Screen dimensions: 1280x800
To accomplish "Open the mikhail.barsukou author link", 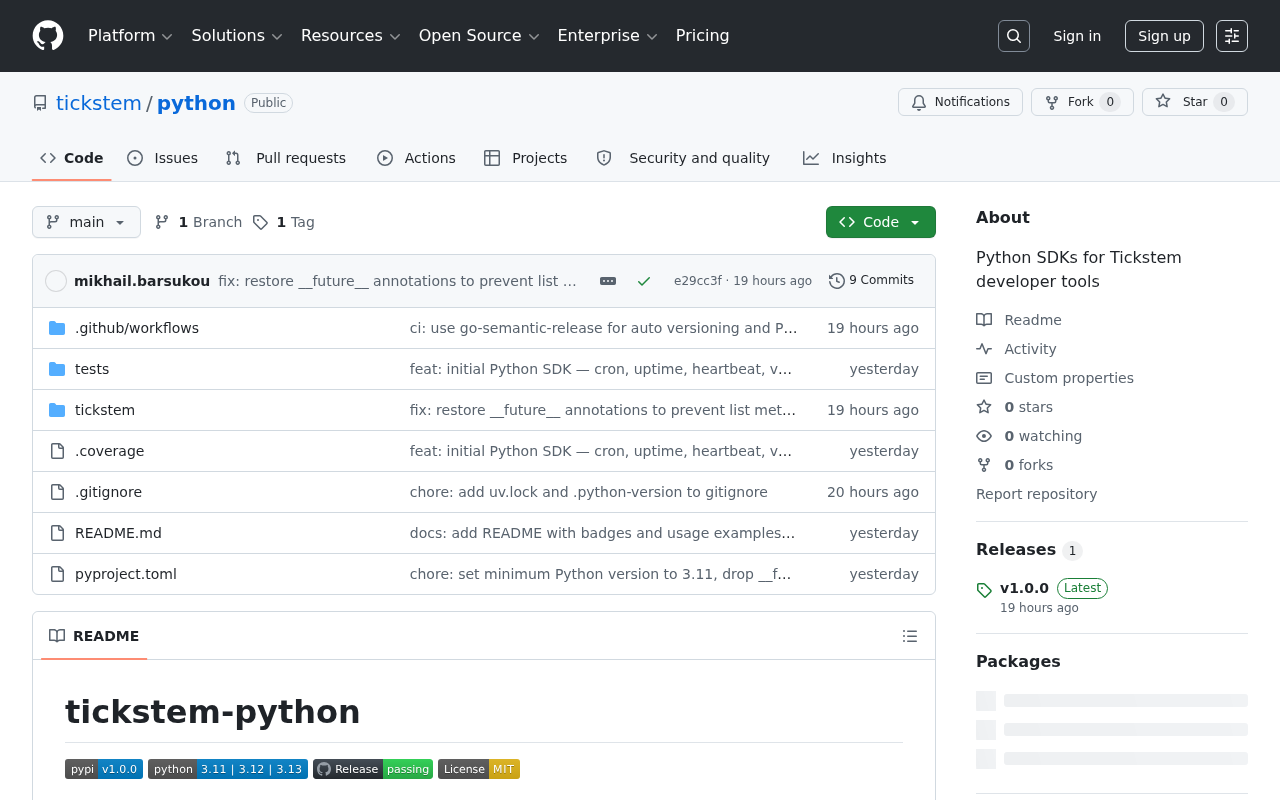I will tap(142, 281).
